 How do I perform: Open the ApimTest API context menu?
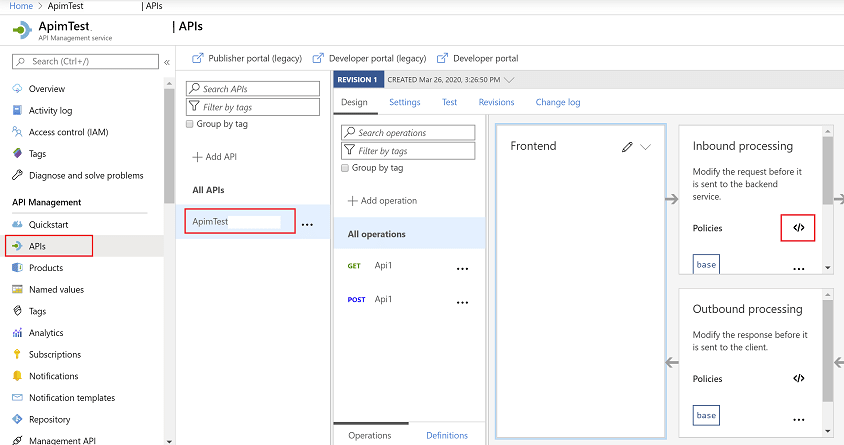[307, 224]
